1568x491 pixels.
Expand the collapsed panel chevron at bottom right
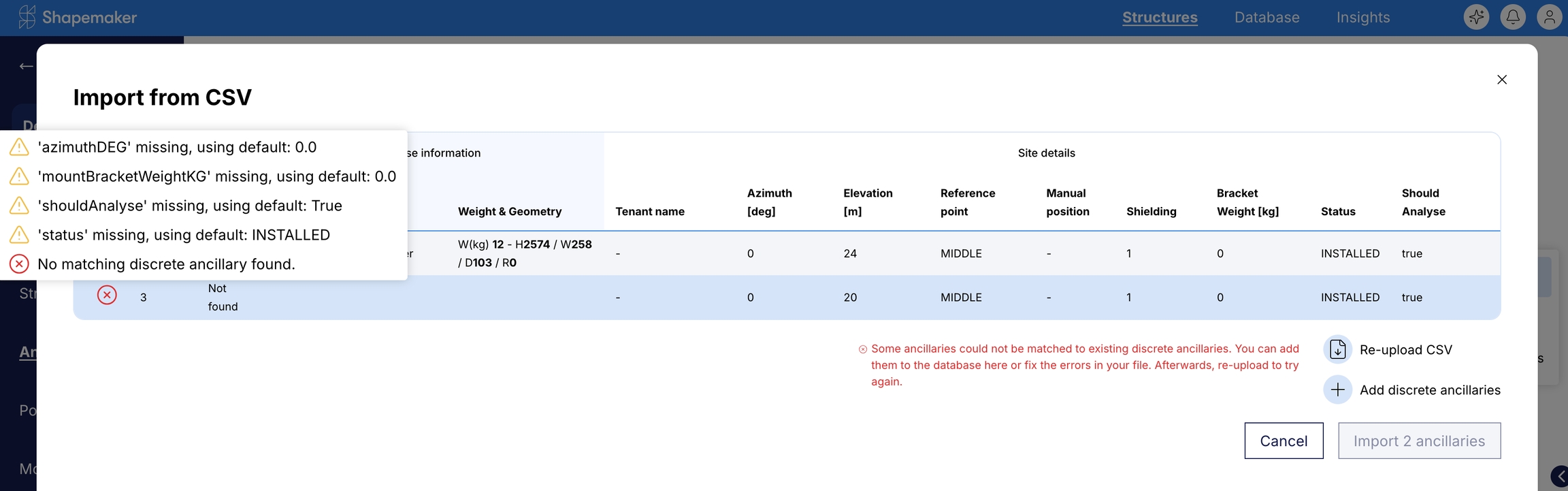point(1558,476)
